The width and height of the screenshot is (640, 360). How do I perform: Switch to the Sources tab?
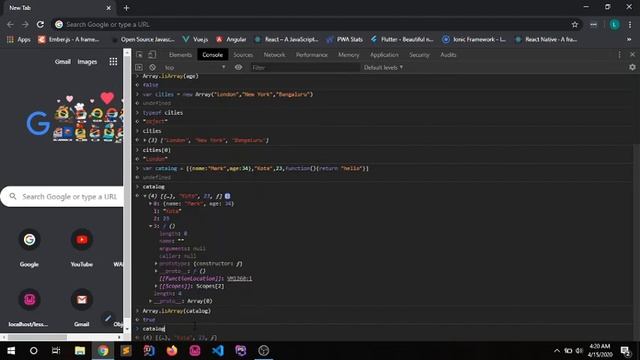243,55
